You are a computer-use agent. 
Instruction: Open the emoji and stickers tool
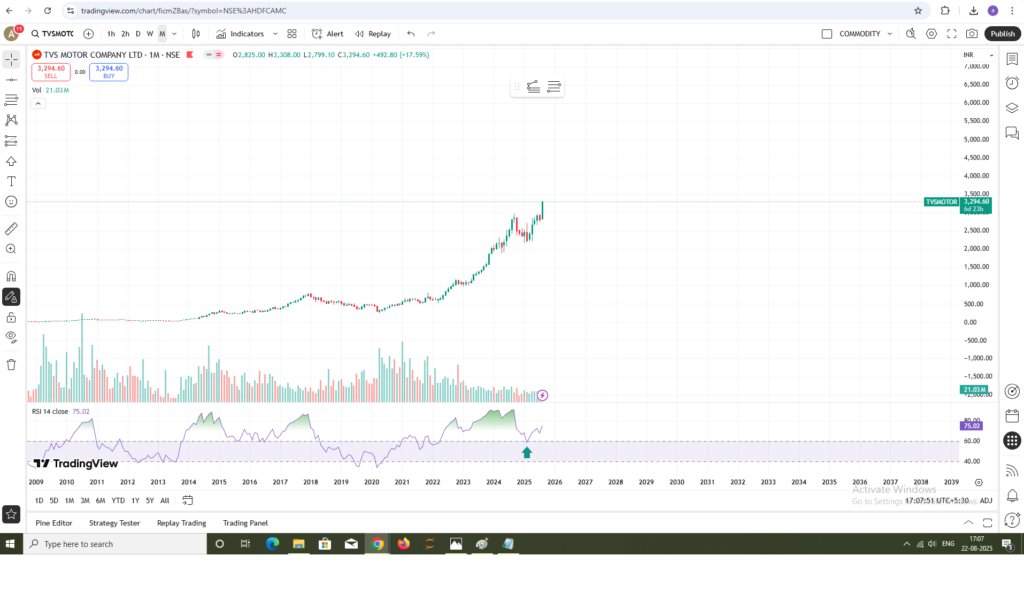11,202
